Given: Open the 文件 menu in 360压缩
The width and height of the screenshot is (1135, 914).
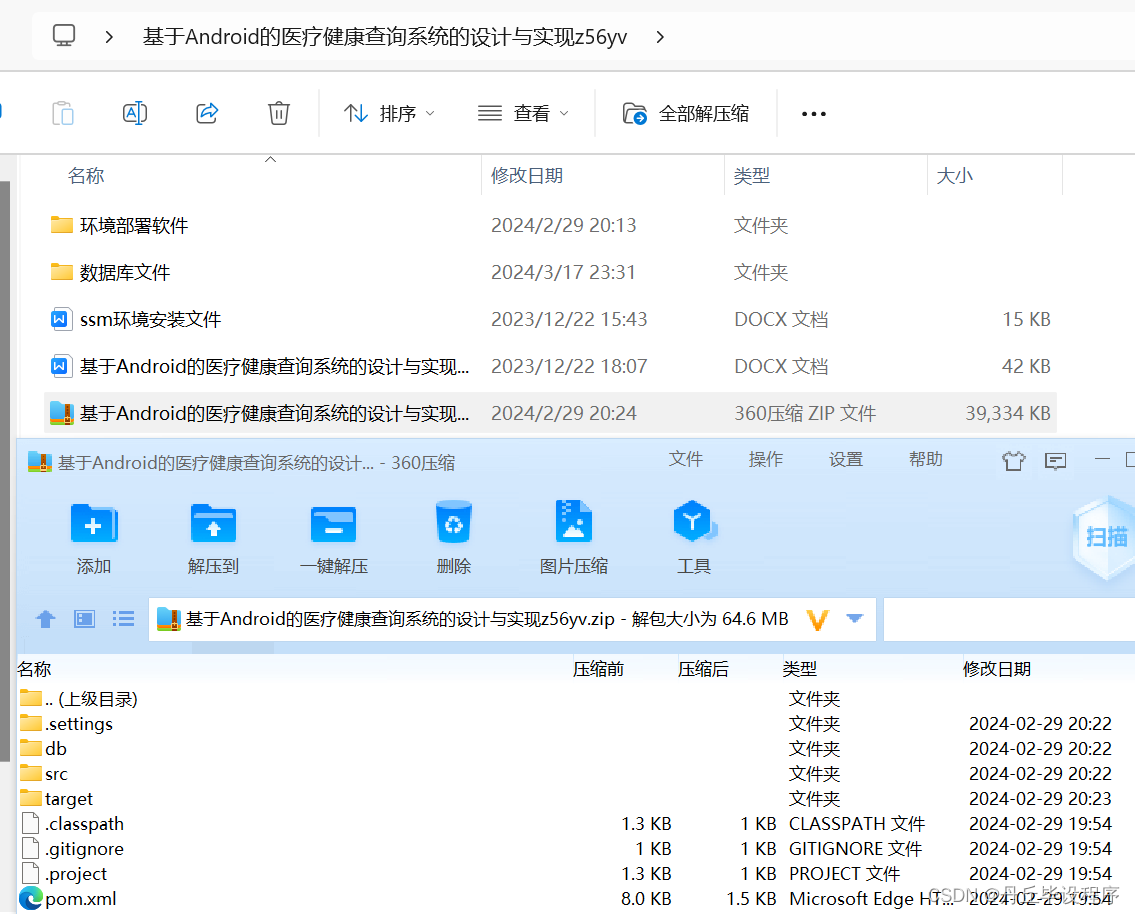Looking at the screenshot, I should pyautogui.click(x=686, y=459).
